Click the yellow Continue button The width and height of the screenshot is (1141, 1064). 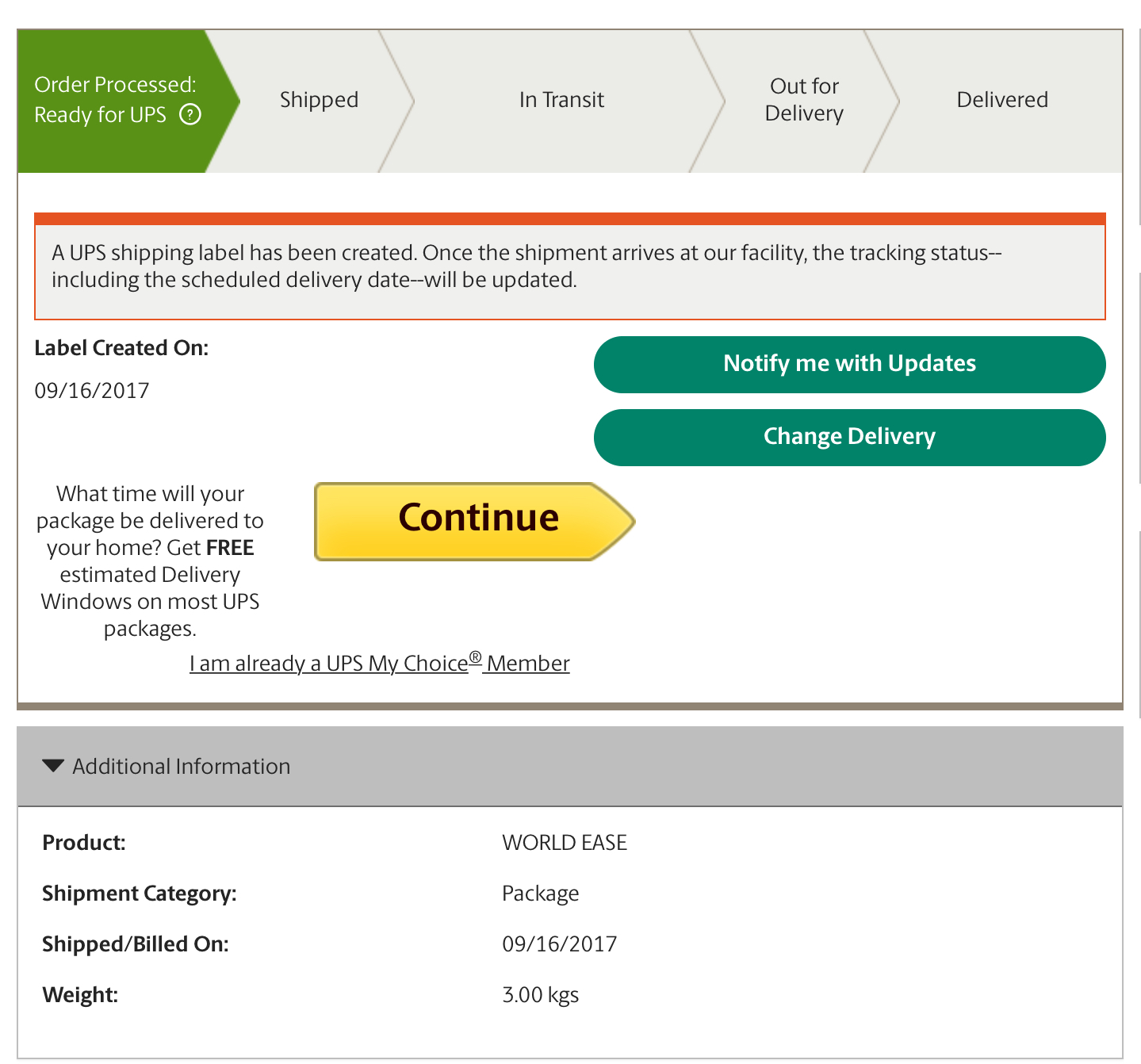[x=475, y=521]
